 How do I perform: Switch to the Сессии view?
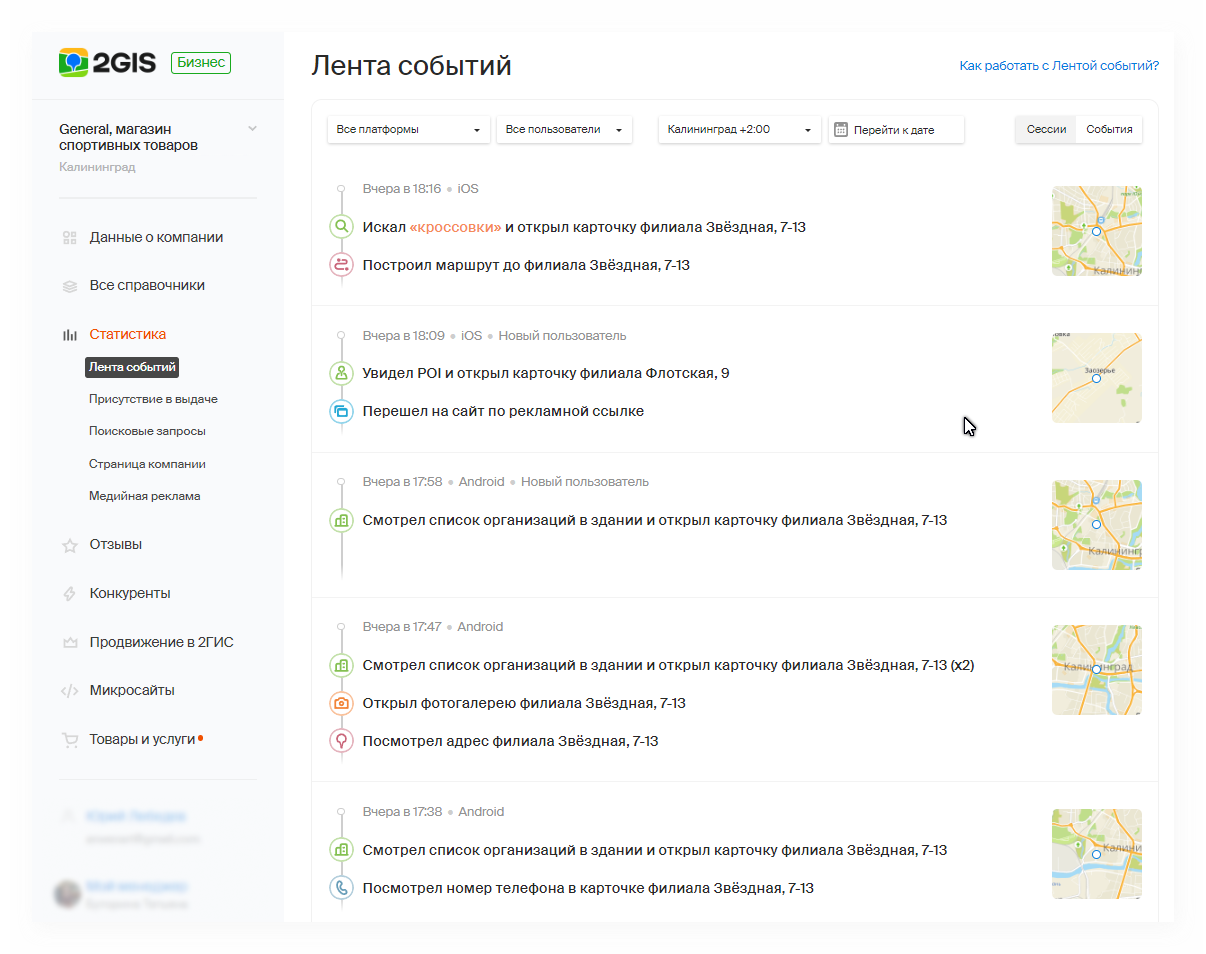[x=1046, y=129]
